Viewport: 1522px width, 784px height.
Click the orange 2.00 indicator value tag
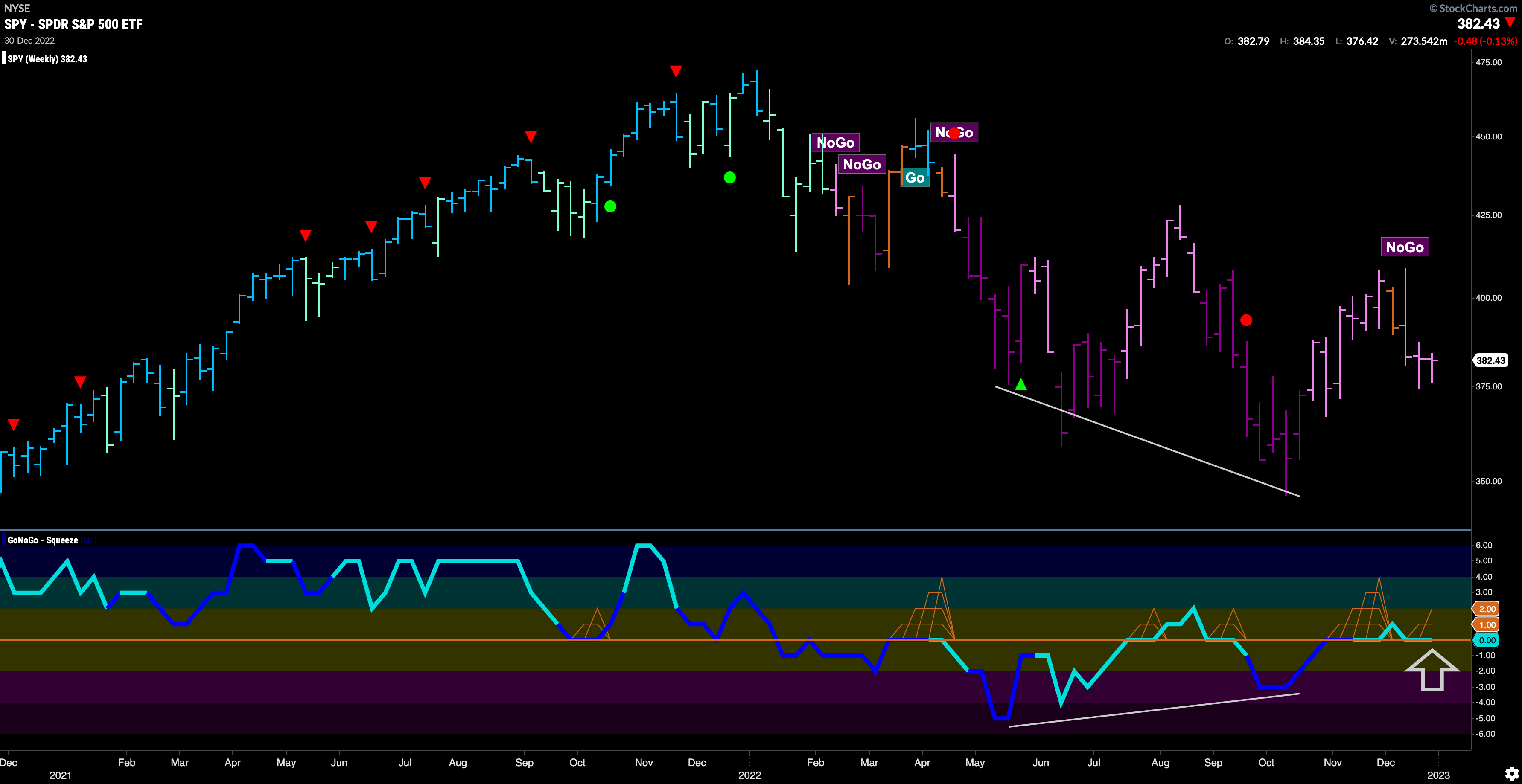click(x=1487, y=609)
